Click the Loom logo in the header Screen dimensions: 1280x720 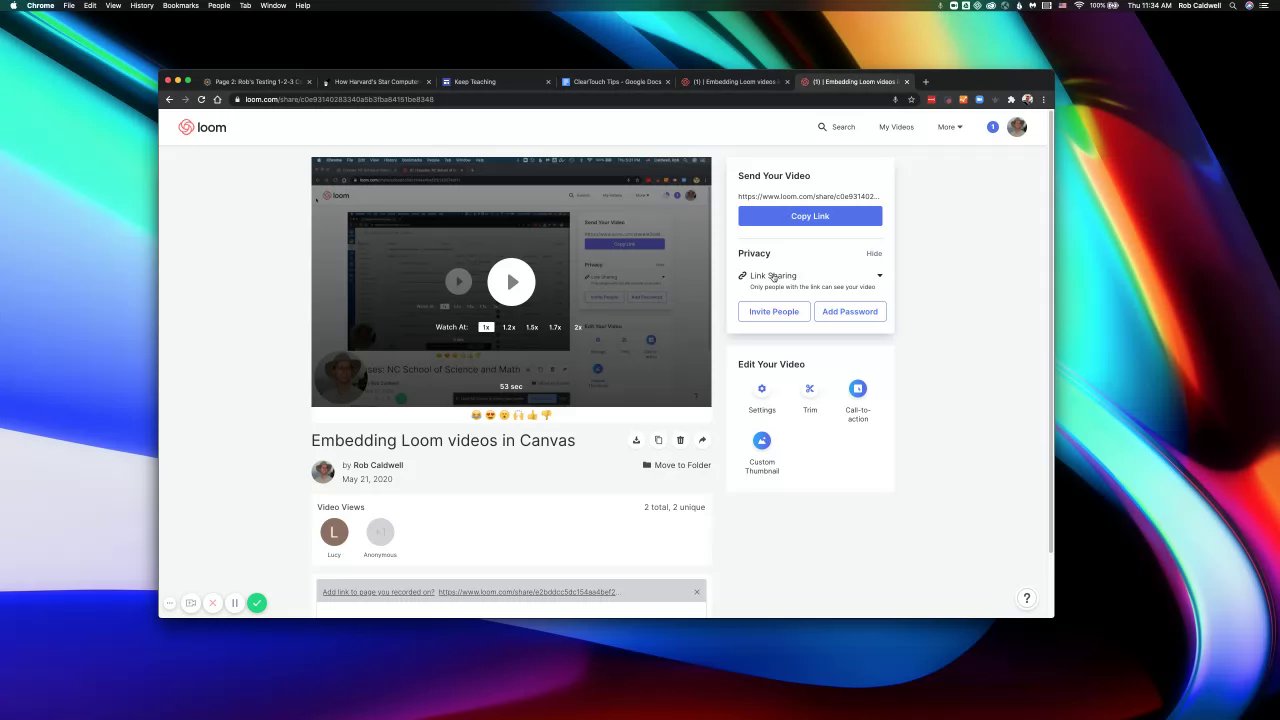click(x=202, y=127)
